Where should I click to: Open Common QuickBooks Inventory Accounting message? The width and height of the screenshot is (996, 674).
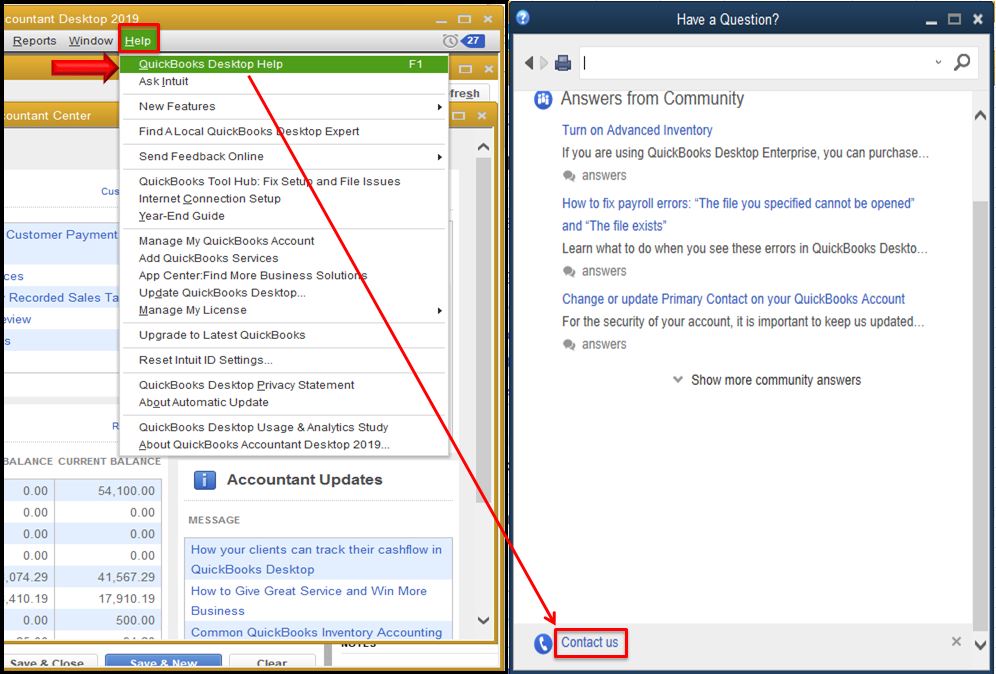click(x=316, y=632)
